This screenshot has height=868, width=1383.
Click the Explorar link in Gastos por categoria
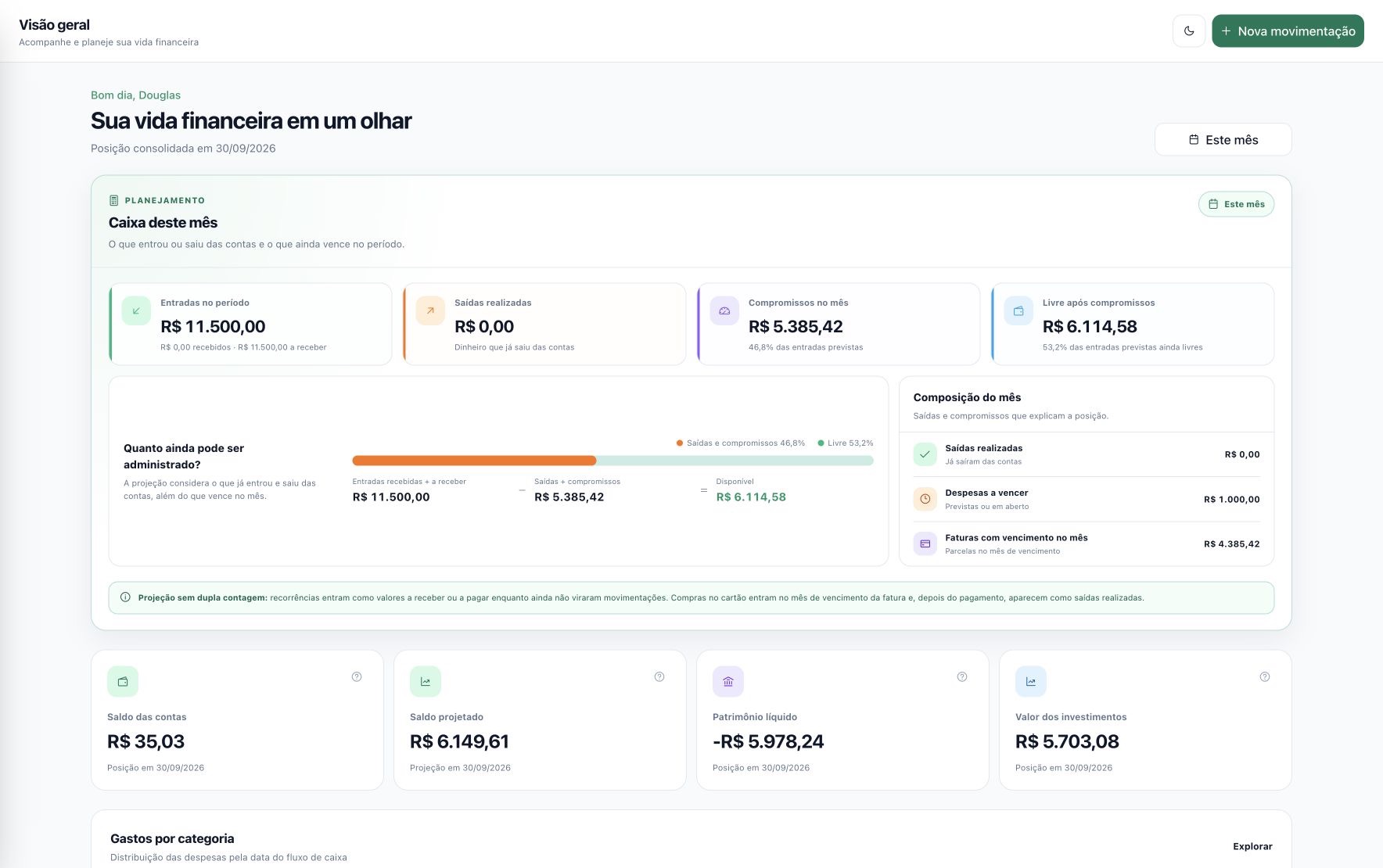(1252, 846)
